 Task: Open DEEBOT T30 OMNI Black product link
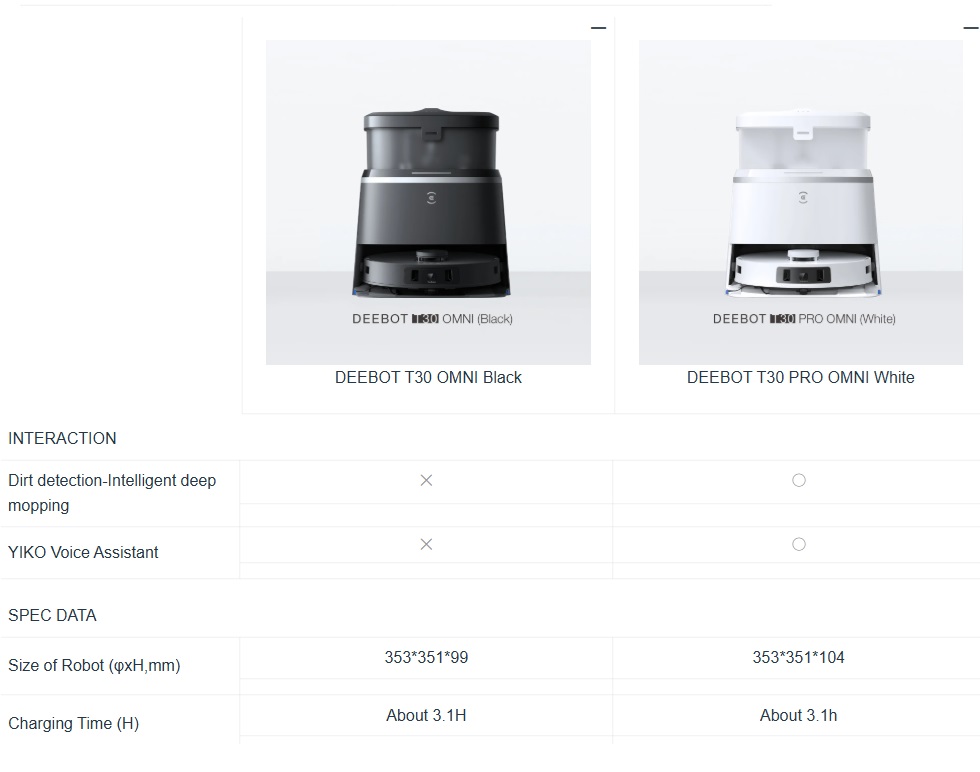point(428,378)
